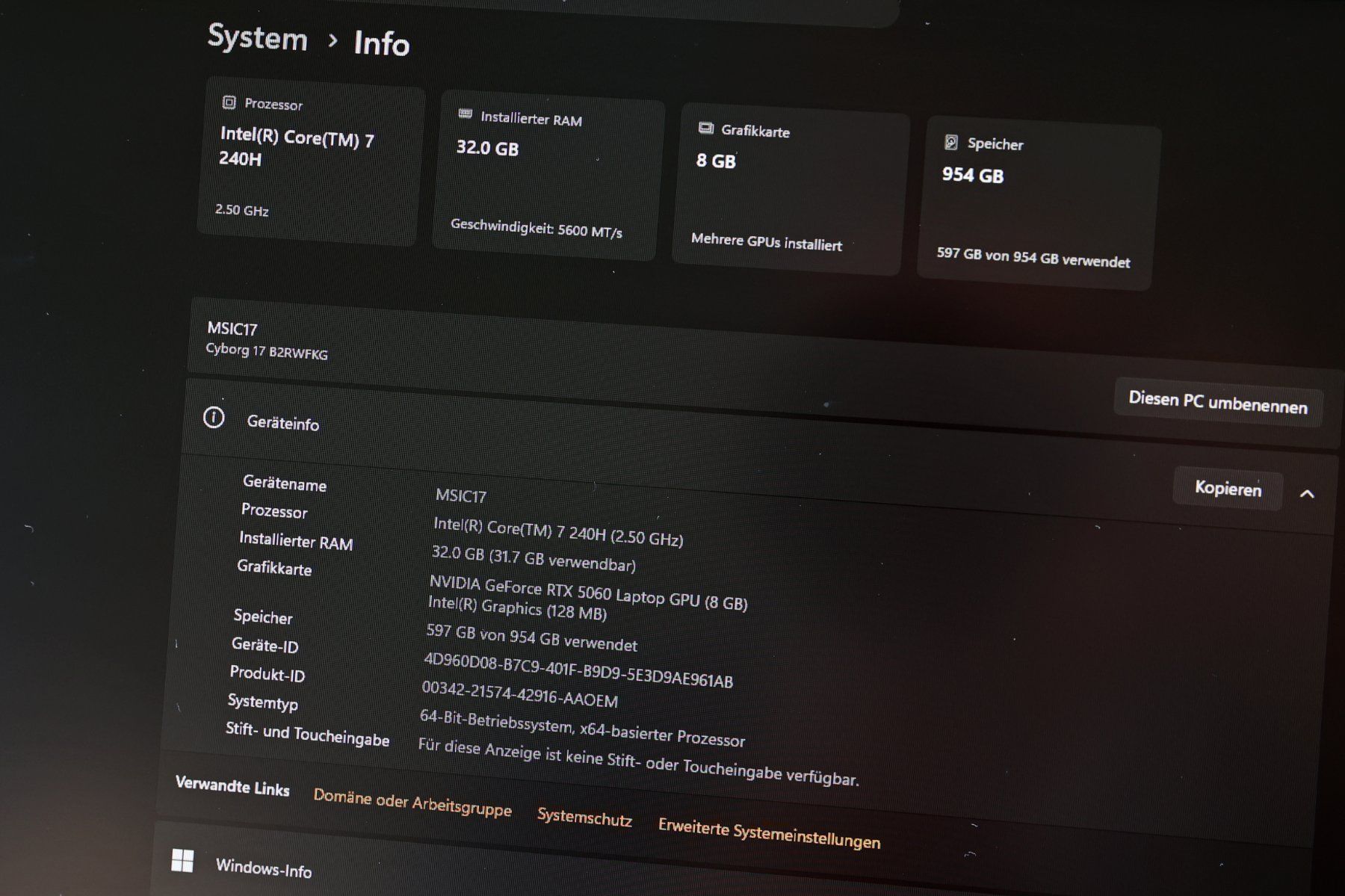Screen dimensions: 1345x896
Task: Click the Verwandte Links label
Action: 232,786
